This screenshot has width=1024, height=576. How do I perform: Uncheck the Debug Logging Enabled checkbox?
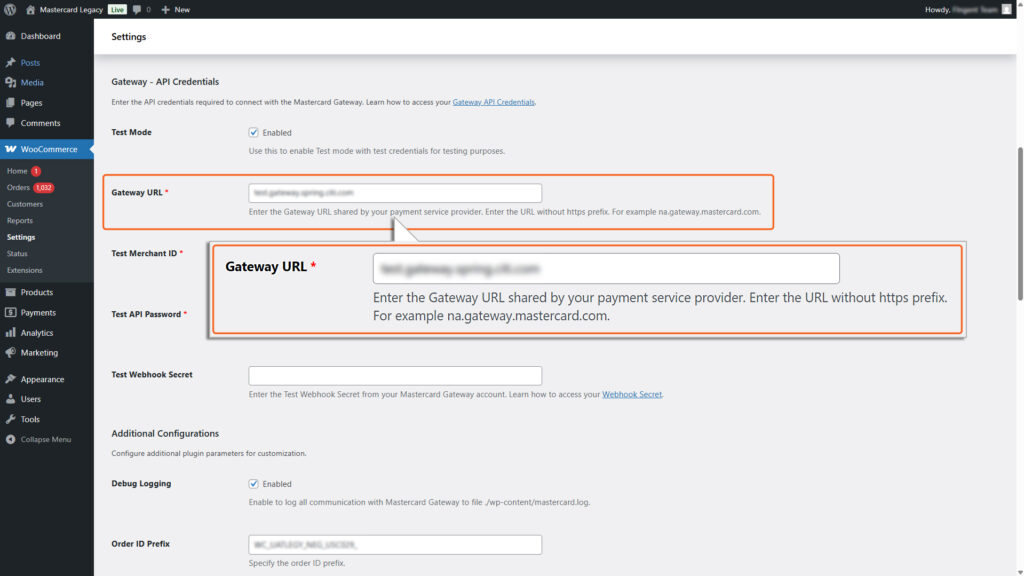253,482
